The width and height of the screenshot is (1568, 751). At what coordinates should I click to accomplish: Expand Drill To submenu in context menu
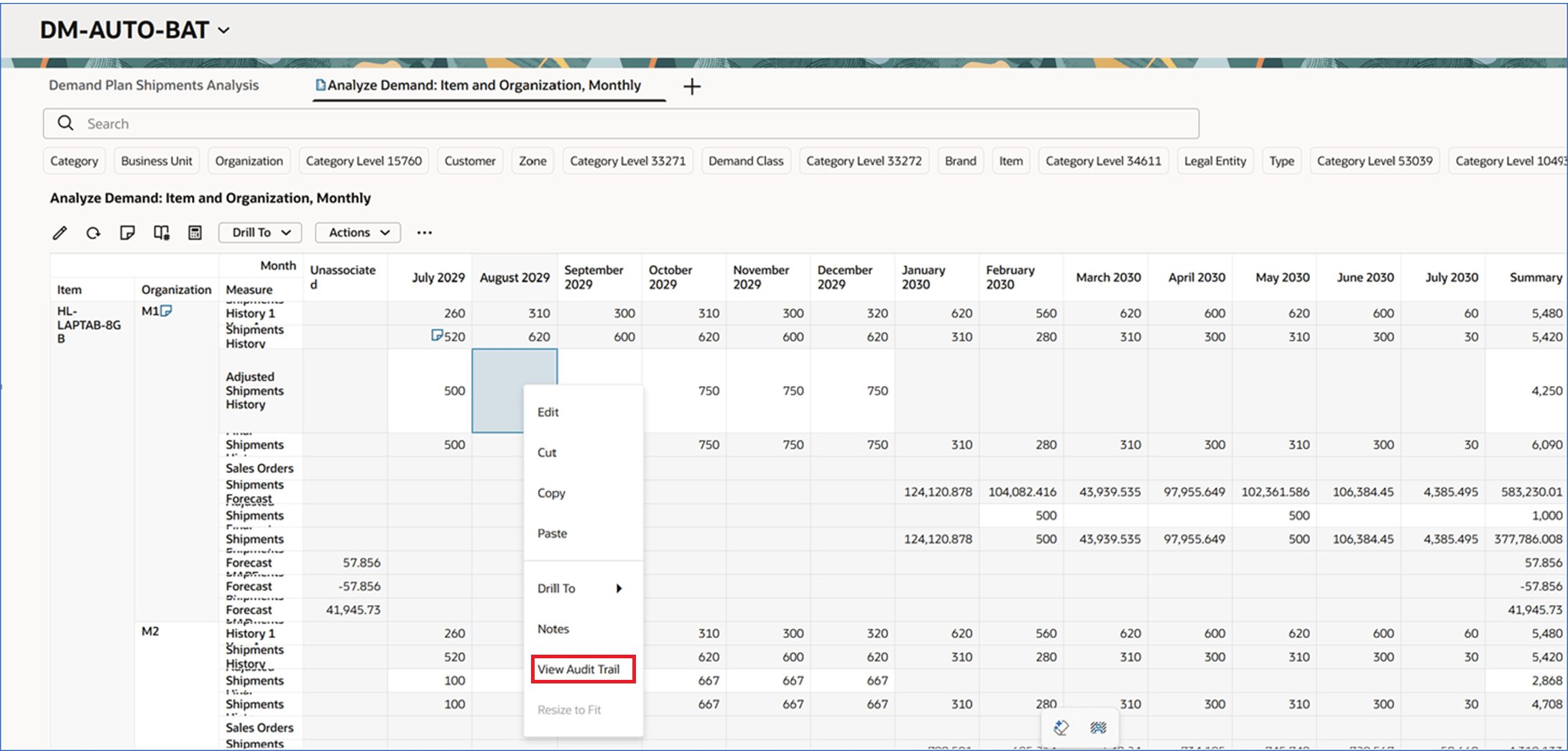pyautogui.click(x=579, y=589)
